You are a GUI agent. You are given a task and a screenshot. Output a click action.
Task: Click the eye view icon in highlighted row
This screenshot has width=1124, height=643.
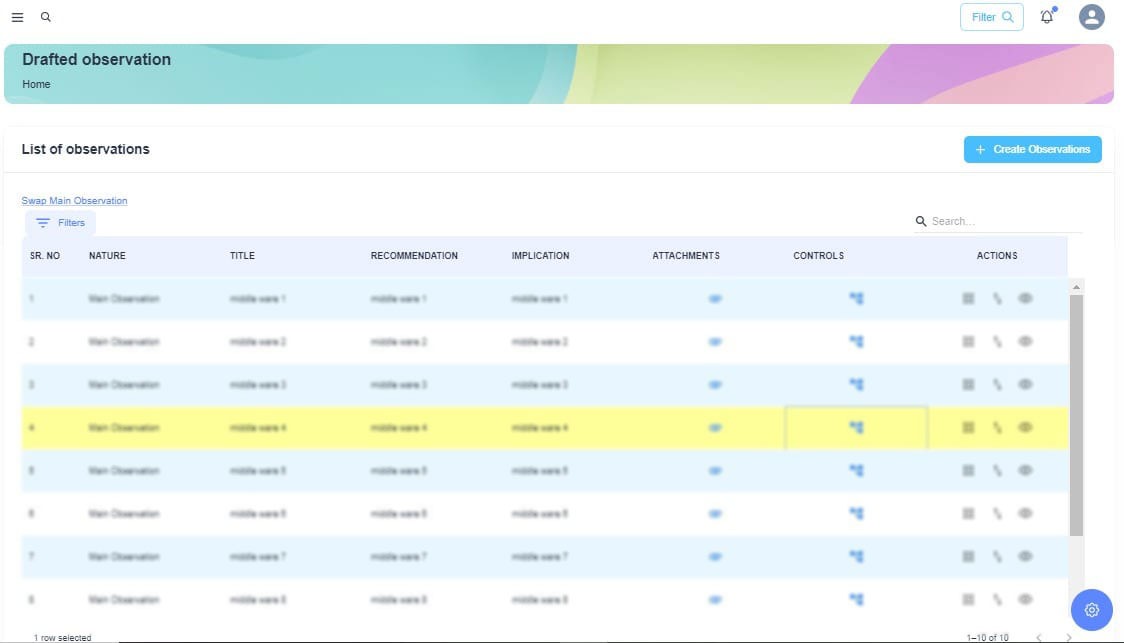[x=1025, y=427]
